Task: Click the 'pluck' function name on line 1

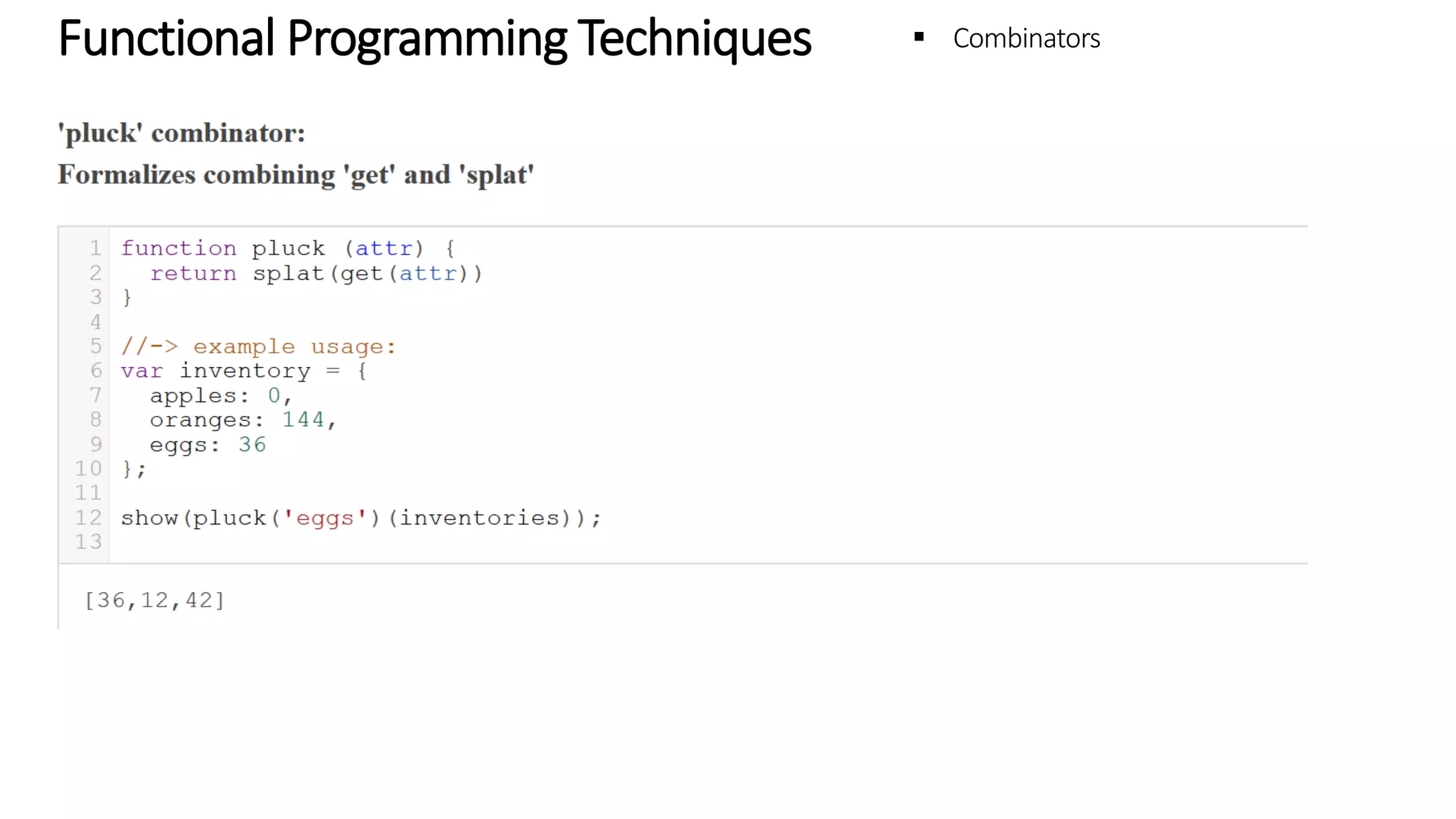Action: [x=288, y=248]
